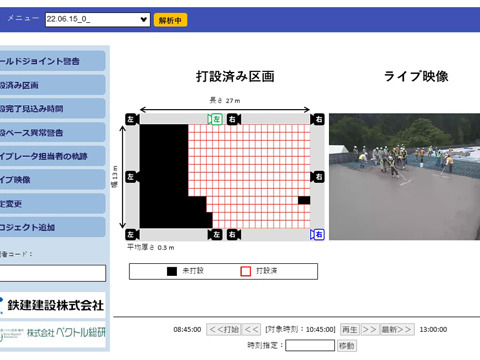Click the 鉄建建設株式会社 logo

52,305
